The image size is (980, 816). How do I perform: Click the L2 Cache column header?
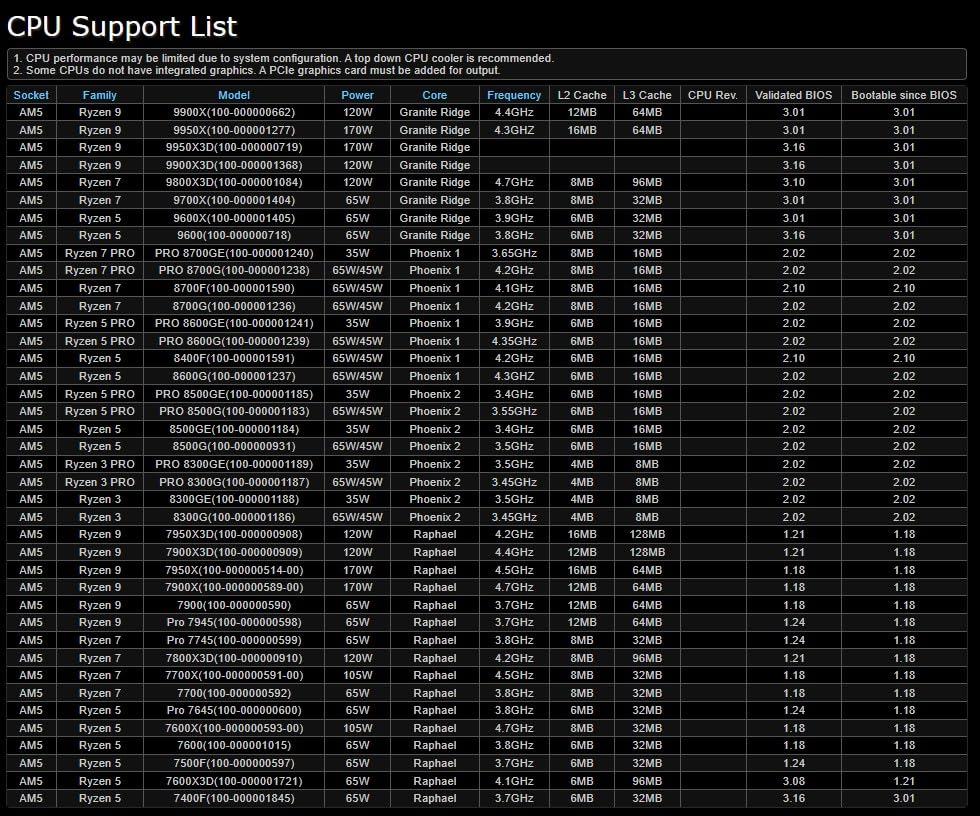pos(582,95)
